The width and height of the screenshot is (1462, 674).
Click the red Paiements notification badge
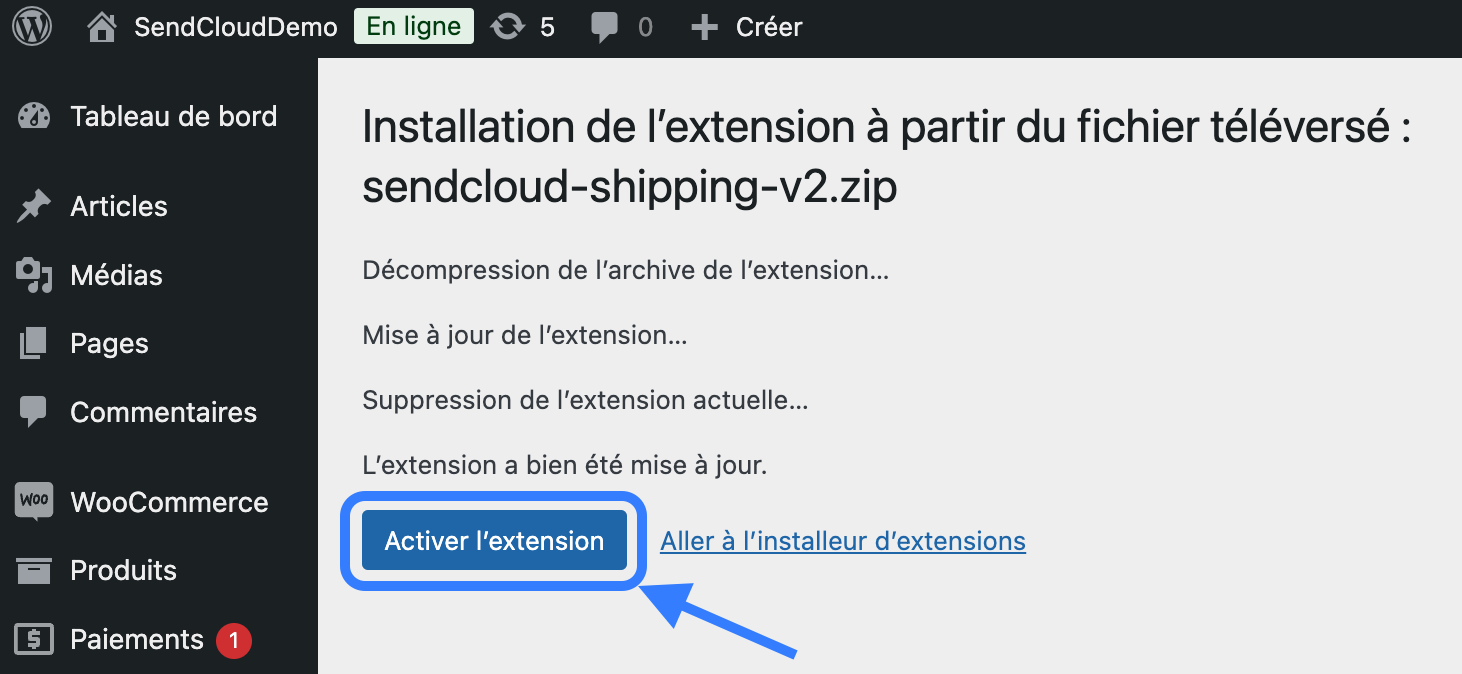[234, 640]
